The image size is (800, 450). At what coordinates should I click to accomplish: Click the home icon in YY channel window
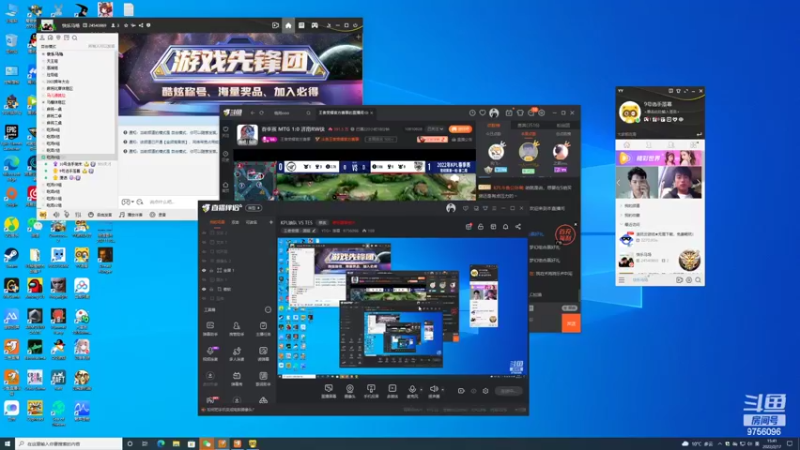click(x=288, y=25)
